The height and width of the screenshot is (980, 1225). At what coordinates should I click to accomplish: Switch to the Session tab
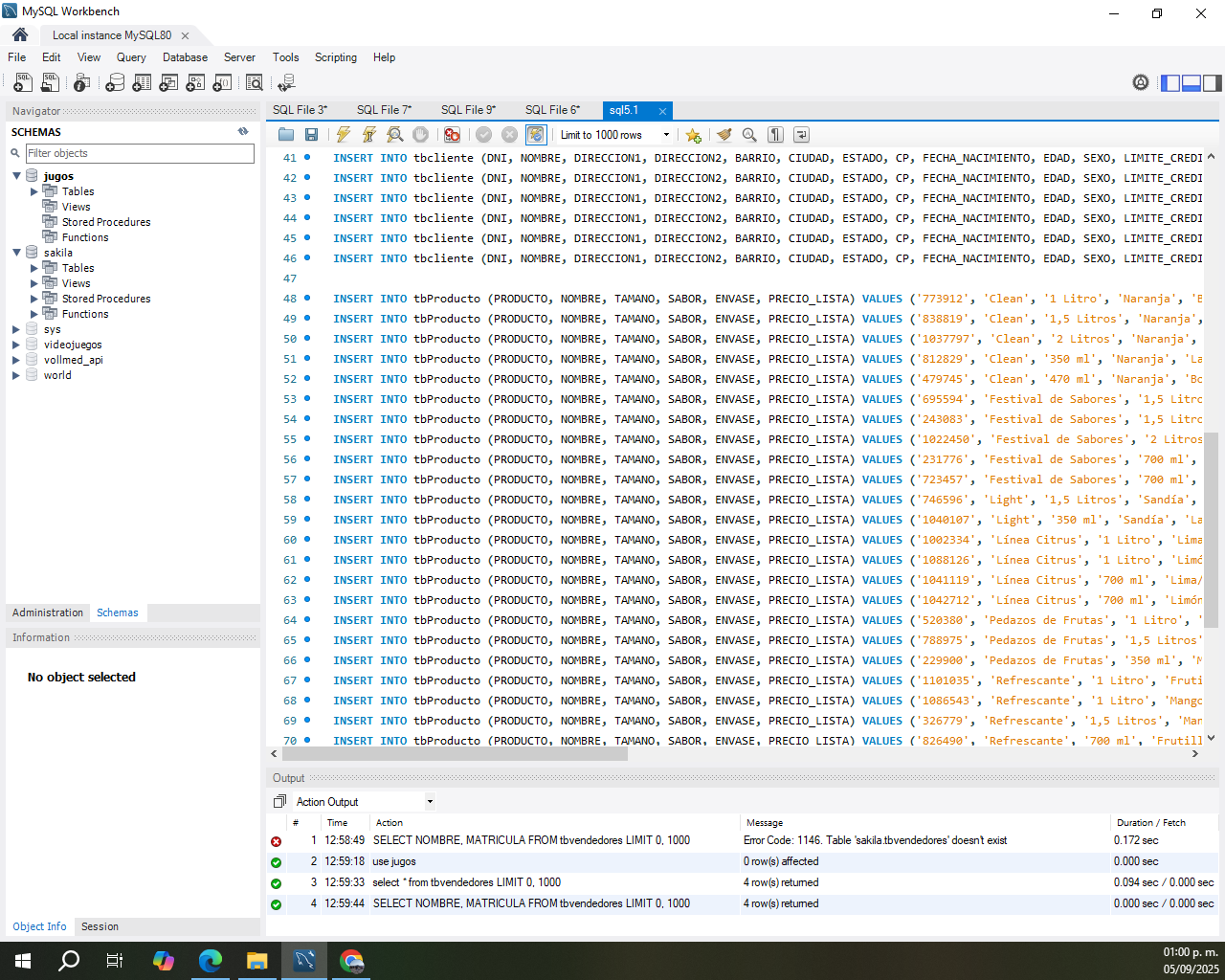tap(100, 926)
